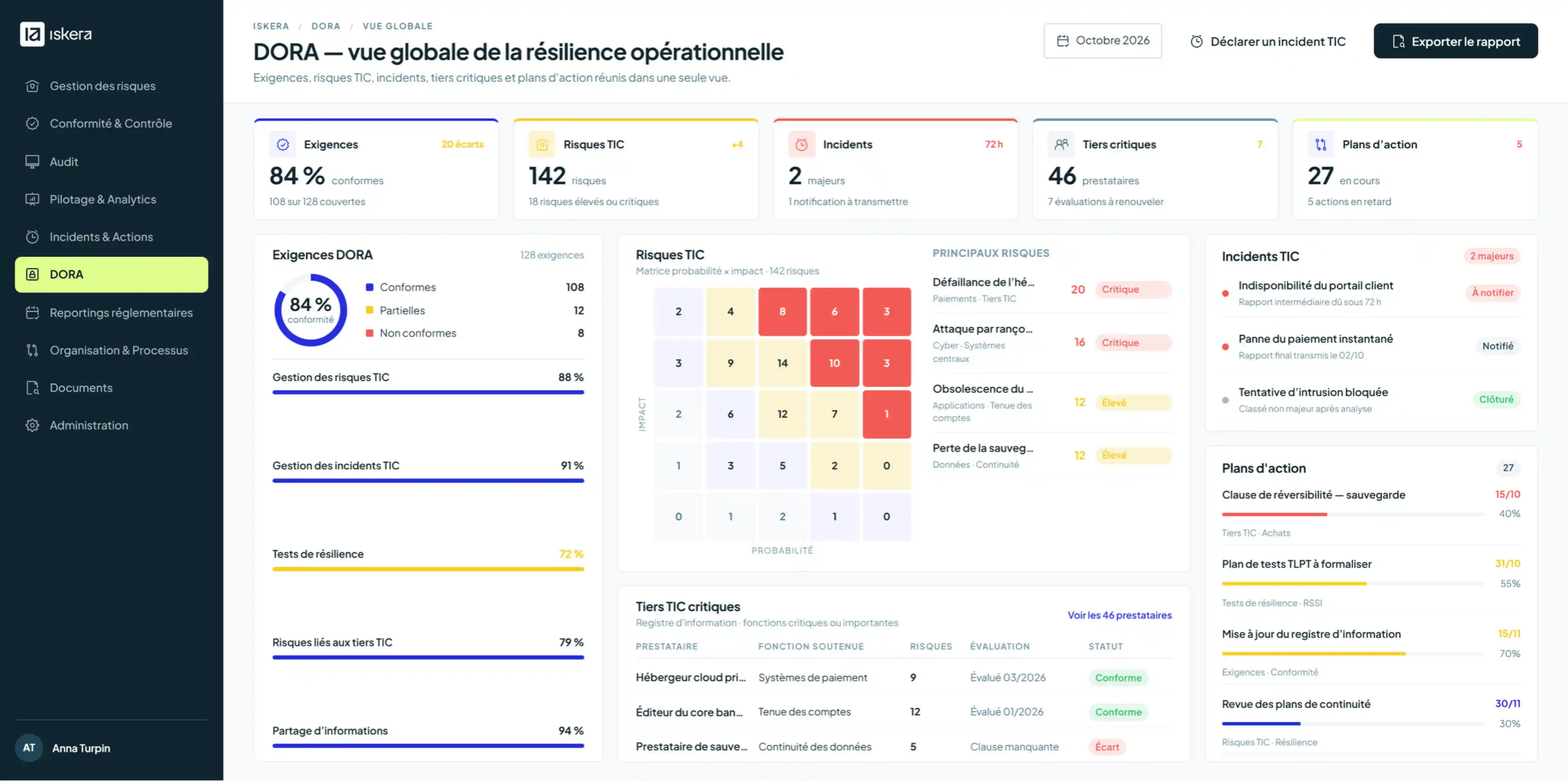Click the Tests de résilience progress bar
The width and height of the screenshot is (1568, 781).
[428, 569]
